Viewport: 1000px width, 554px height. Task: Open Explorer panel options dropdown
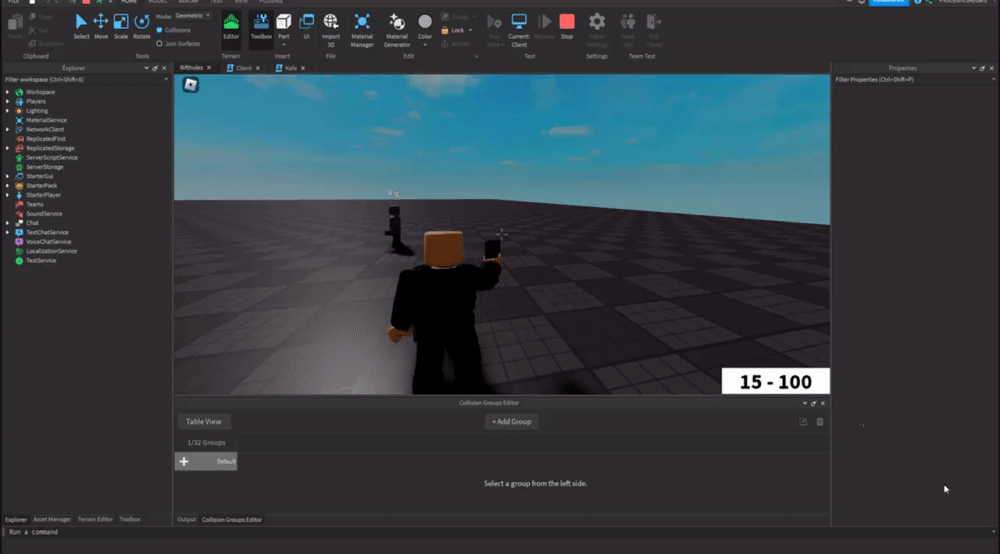146,68
